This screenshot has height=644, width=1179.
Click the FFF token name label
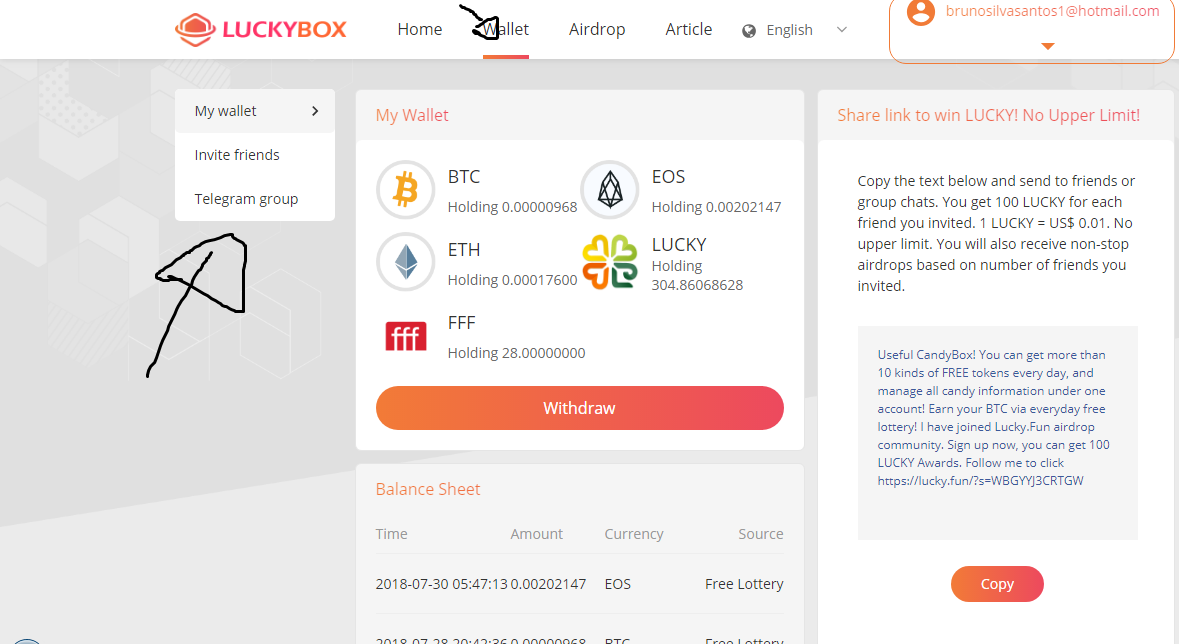click(x=462, y=323)
